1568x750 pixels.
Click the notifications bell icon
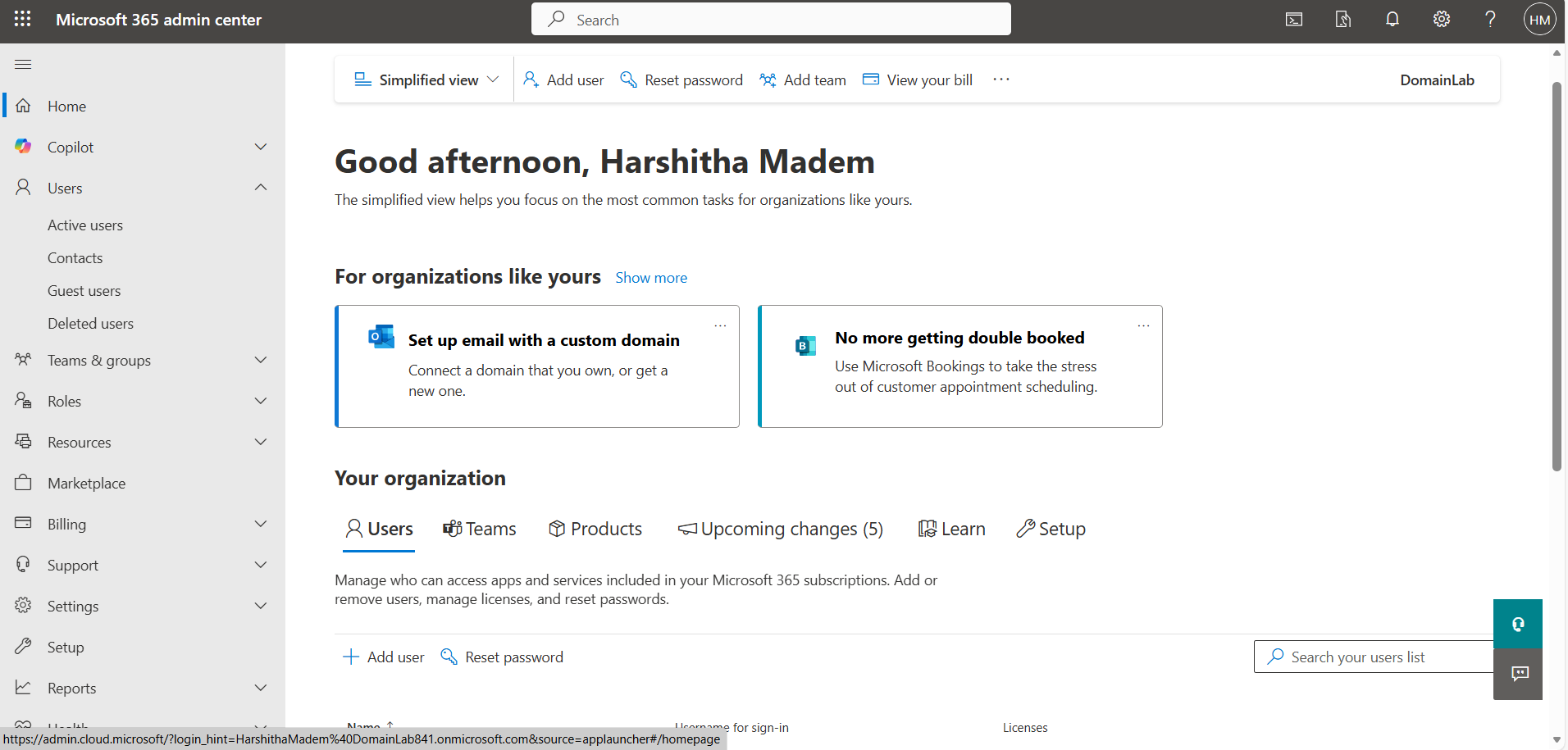(1393, 20)
